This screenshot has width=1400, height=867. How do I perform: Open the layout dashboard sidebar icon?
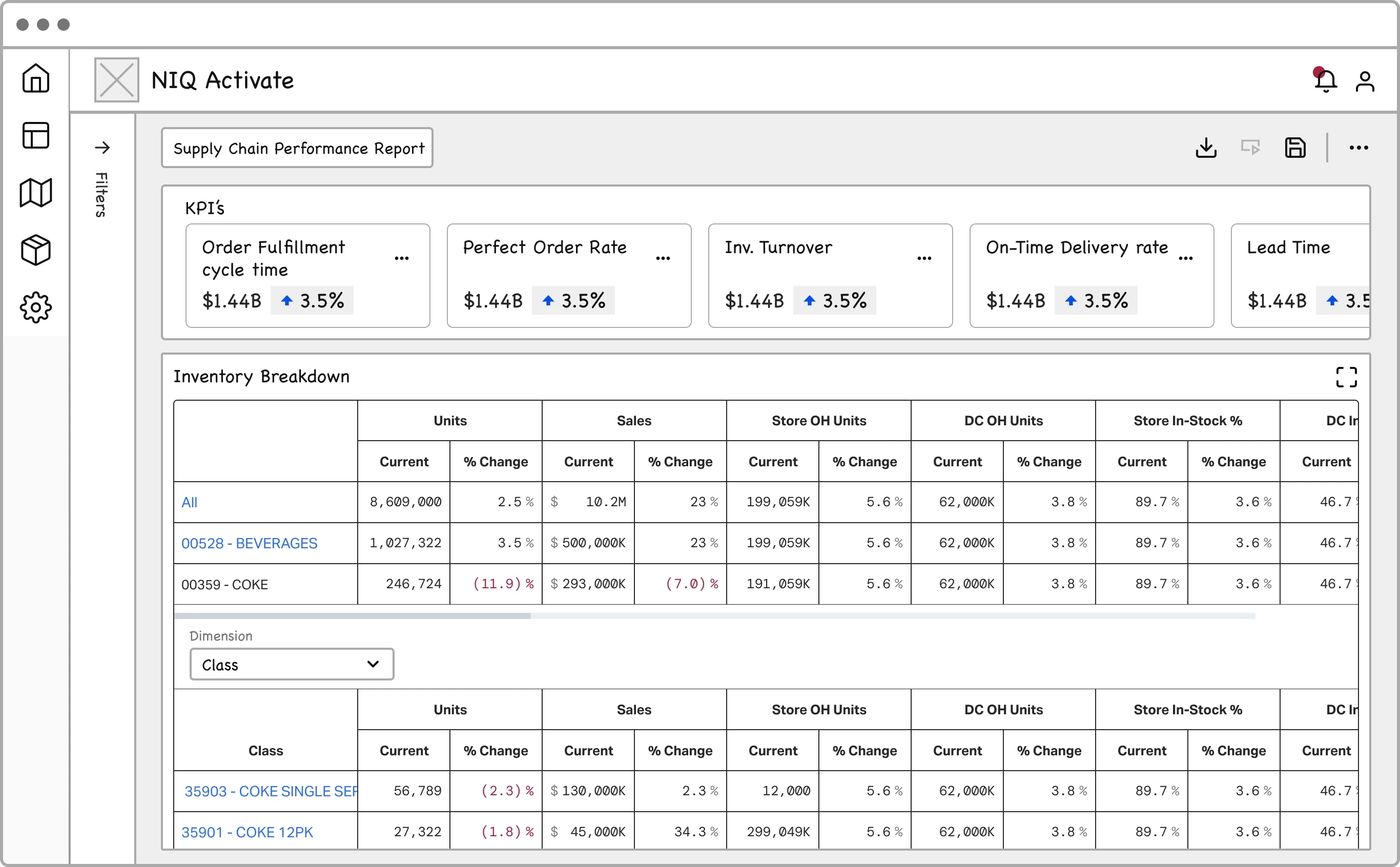(35, 135)
